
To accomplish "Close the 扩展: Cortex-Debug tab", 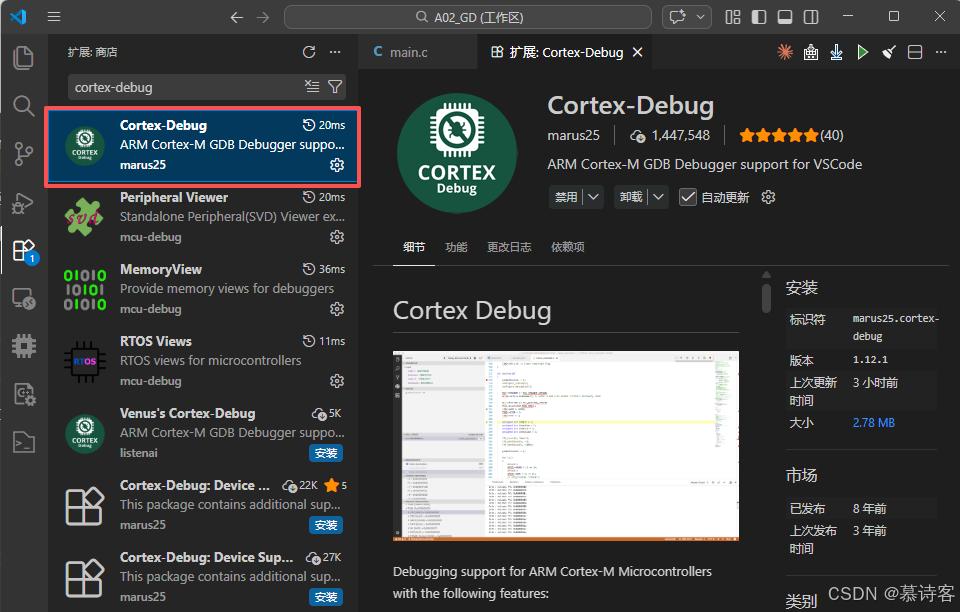I will [637, 53].
